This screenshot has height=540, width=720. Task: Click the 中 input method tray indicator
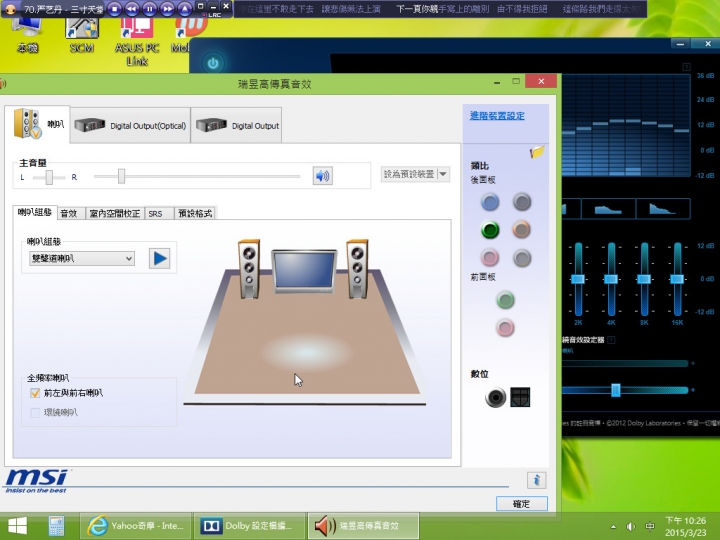[650, 526]
